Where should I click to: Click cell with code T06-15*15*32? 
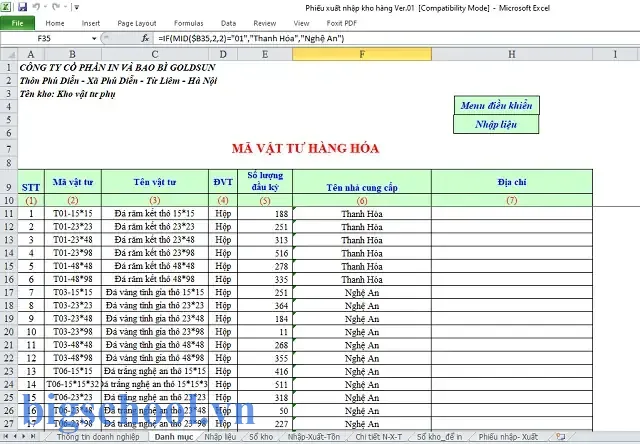click(73, 384)
